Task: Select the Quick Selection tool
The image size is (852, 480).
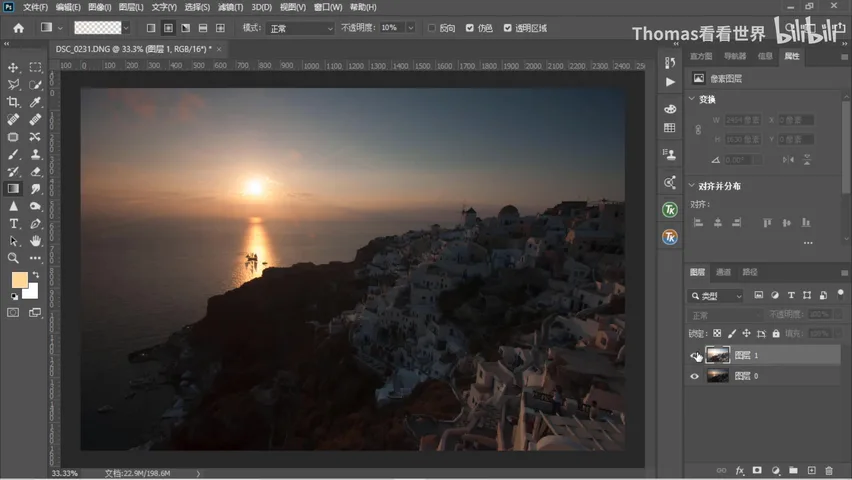Action: tap(35, 85)
